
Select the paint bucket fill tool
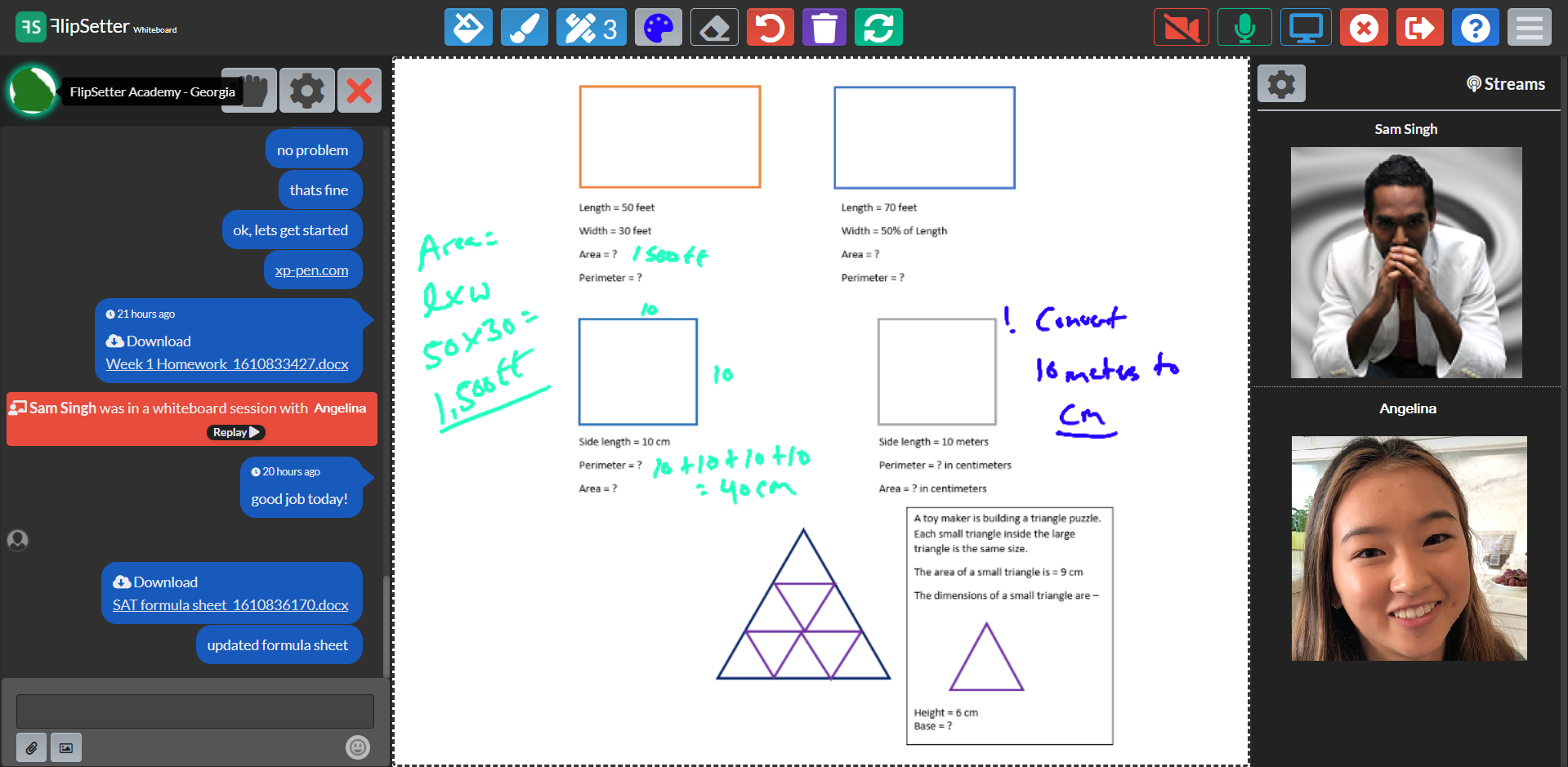click(x=468, y=27)
